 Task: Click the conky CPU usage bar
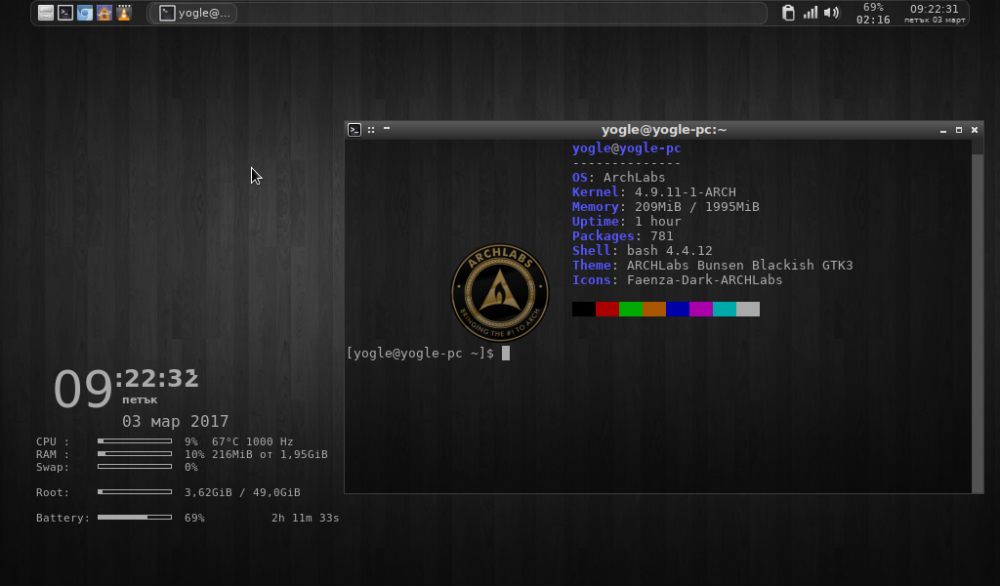pos(135,441)
